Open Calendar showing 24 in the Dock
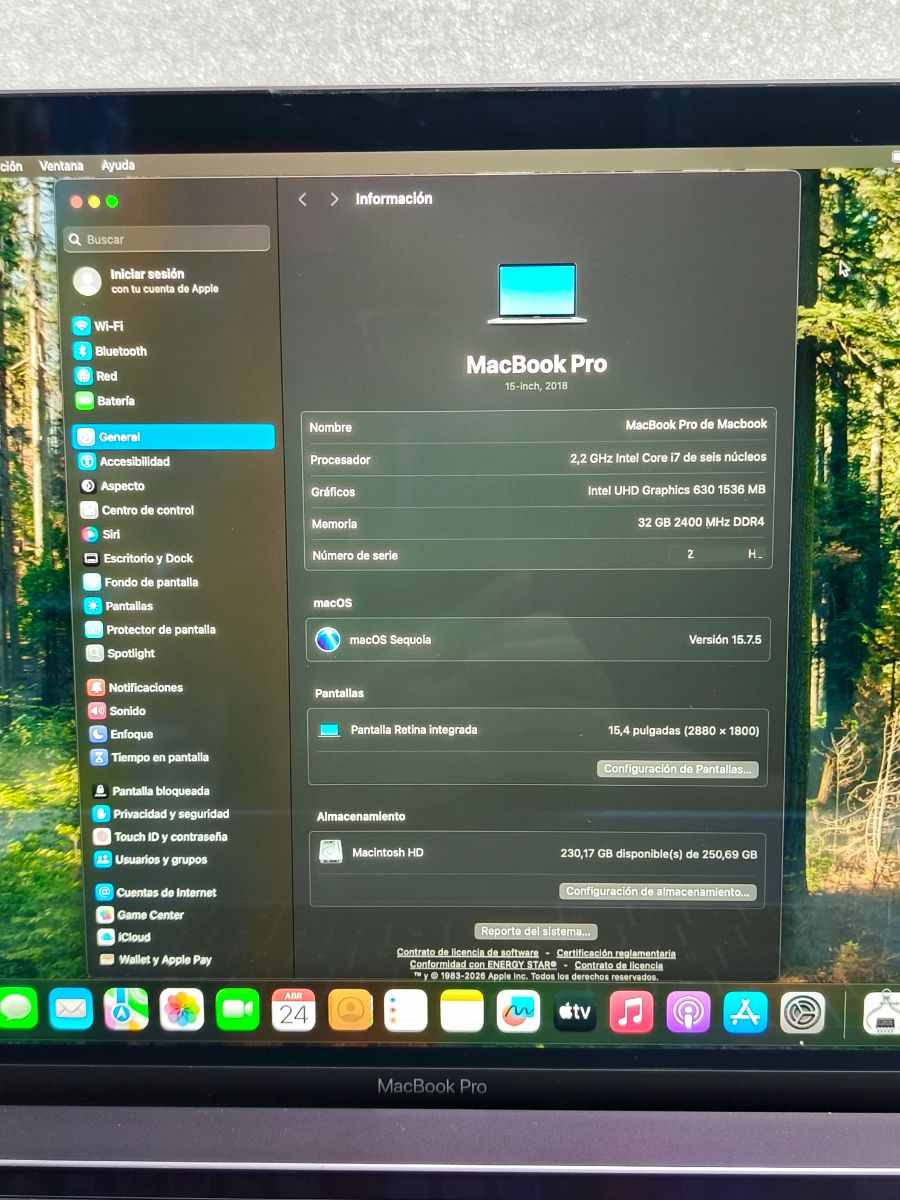The height and width of the screenshot is (1200, 900). click(x=293, y=1010)
